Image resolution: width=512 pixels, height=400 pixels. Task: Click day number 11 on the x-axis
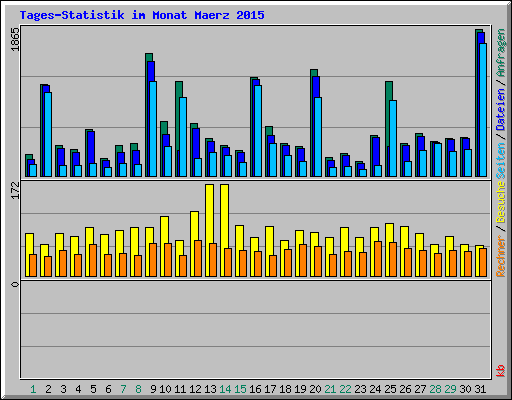click(180, 389)
